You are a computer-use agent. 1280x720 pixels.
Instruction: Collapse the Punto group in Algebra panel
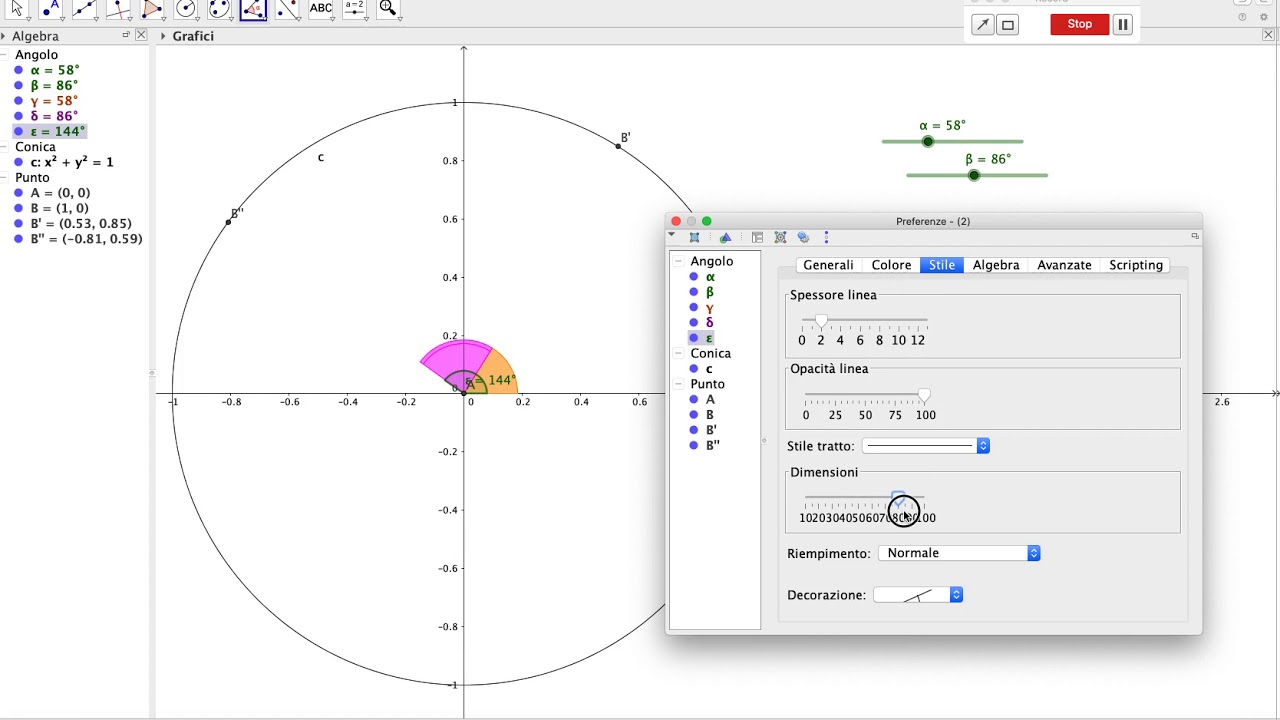tap(5, 178)
